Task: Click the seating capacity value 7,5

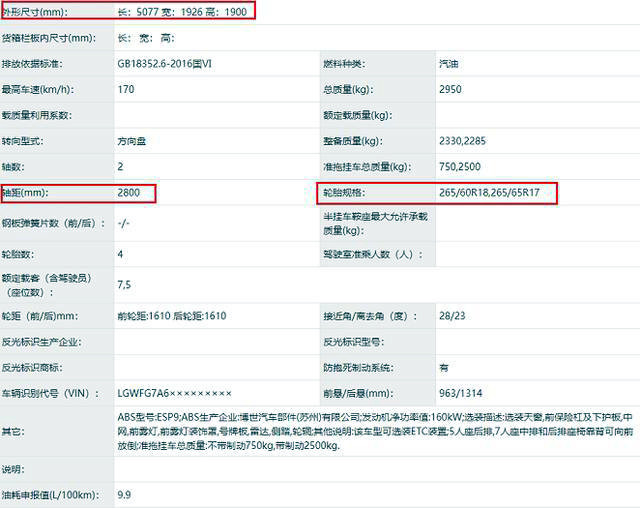Action: [124, 285]
